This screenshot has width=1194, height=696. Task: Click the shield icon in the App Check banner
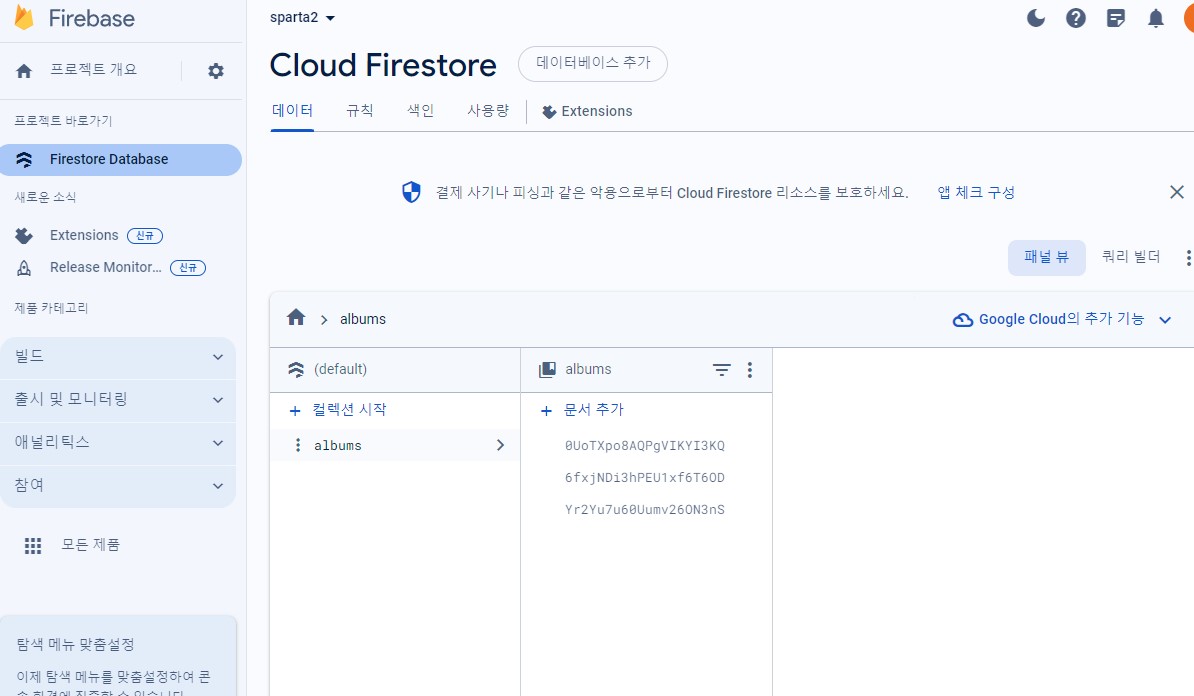click(x=411, y=192)
